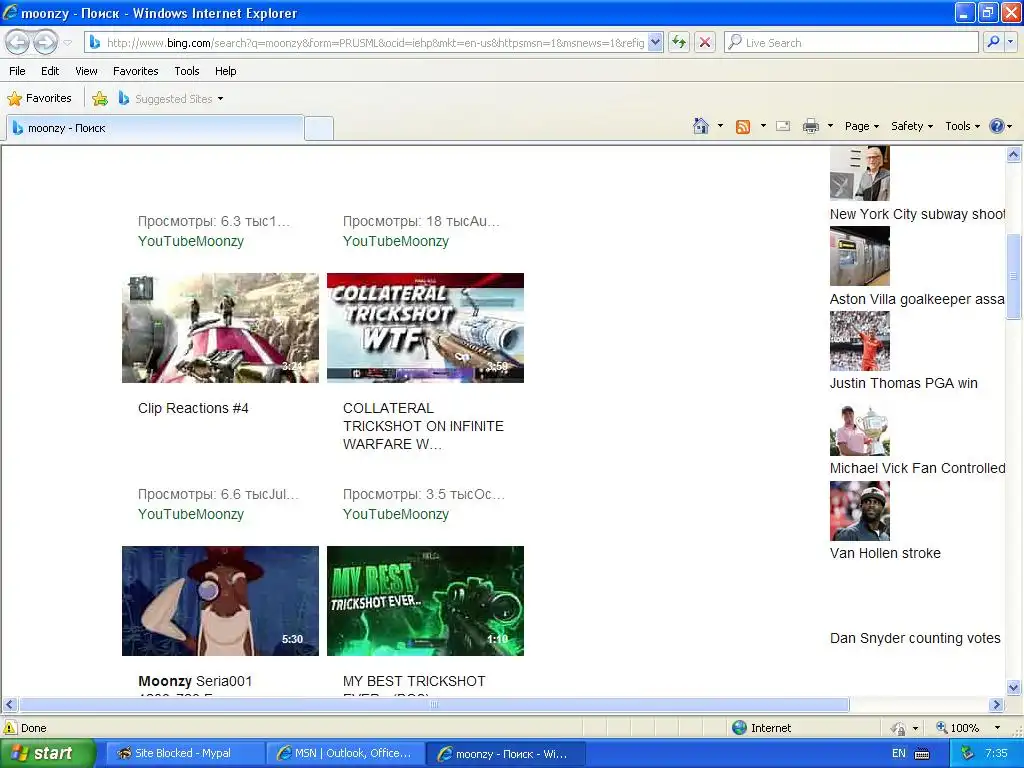1024x768 pixels.
Task: Click the blue Help question mark icon
Action: (997, 126)
